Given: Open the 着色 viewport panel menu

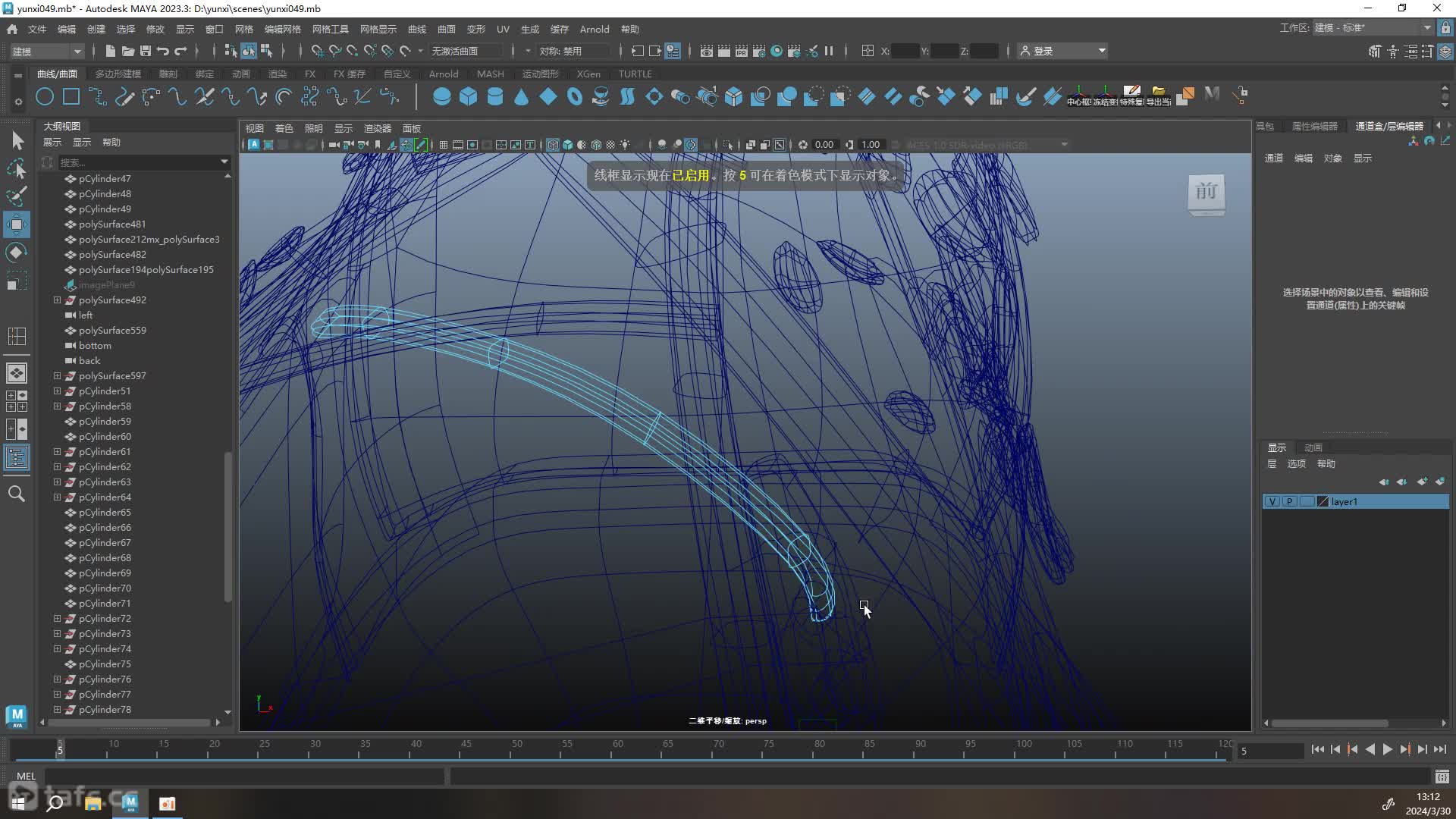Looking at the screenshot, I should [284, 128].
